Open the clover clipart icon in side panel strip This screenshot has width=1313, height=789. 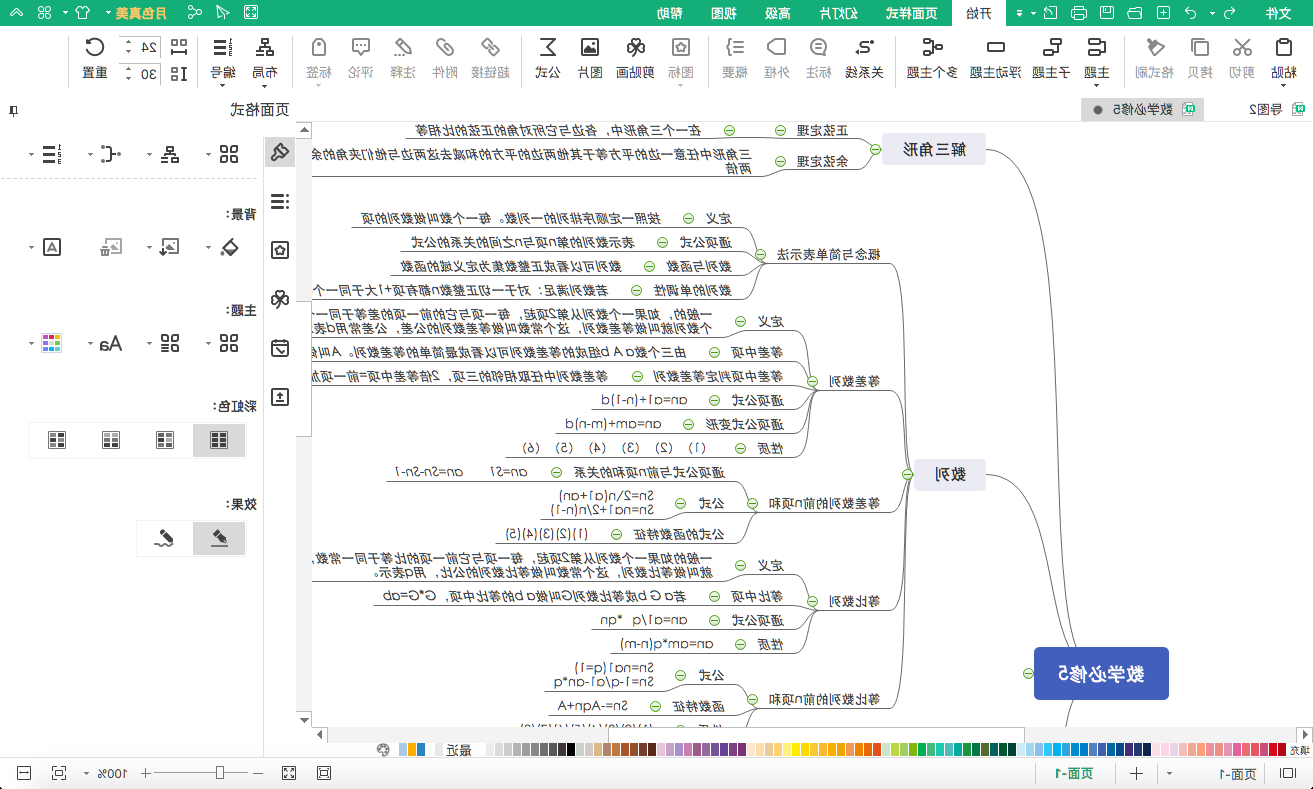[280, 299]
